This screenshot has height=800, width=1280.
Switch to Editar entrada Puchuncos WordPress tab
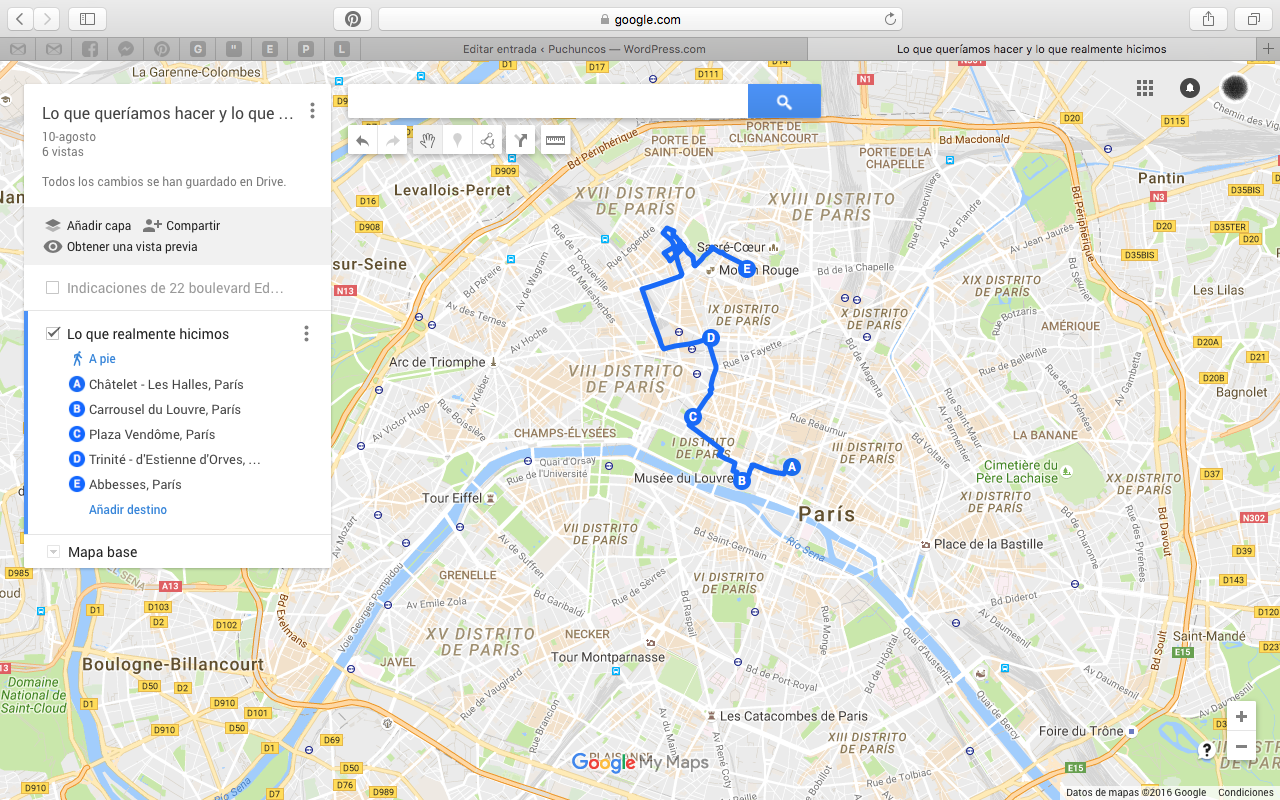[584, 49]
